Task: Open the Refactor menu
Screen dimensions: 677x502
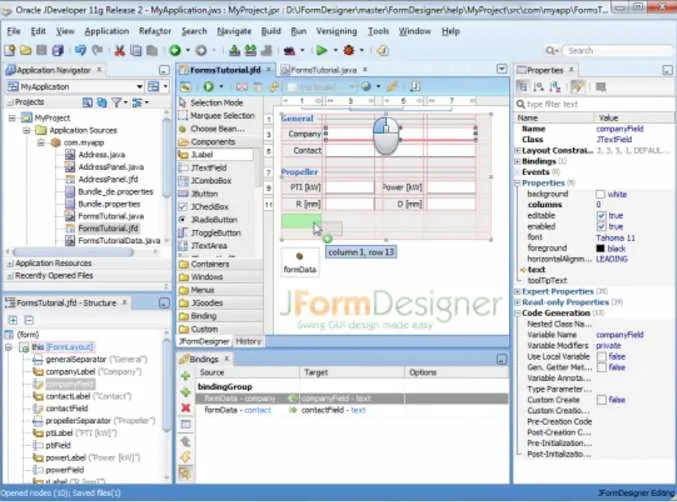Action: [155, 31]
